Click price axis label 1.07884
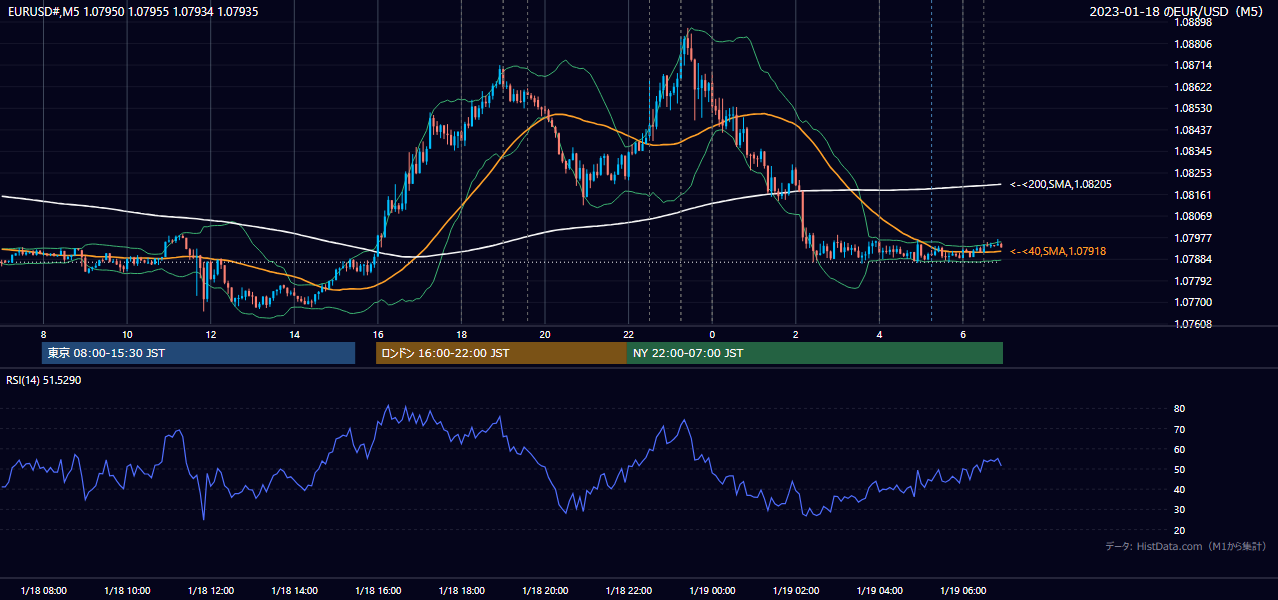The height and width of the screenshot is (600, 1278). coord(1193,260)
